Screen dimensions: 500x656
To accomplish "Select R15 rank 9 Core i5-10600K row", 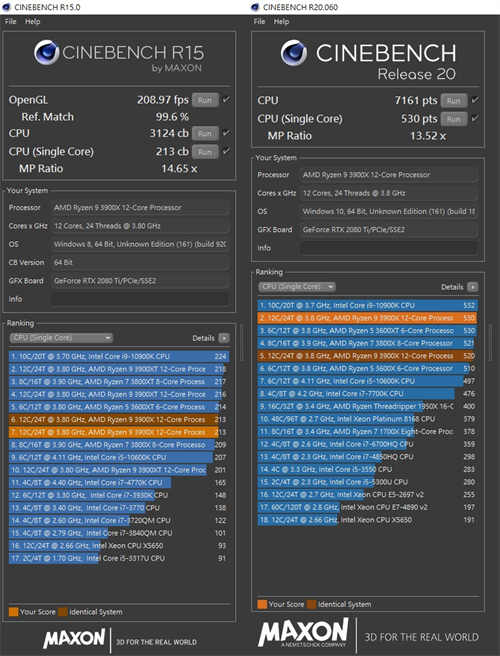I will (x=118, y=457).
